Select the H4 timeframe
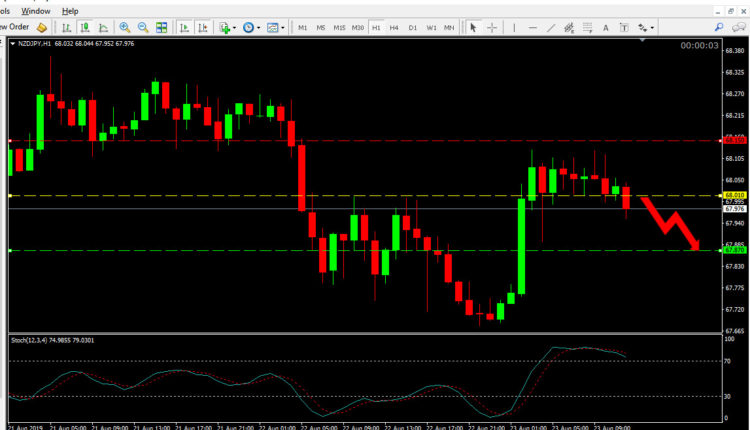 [394, 28]
